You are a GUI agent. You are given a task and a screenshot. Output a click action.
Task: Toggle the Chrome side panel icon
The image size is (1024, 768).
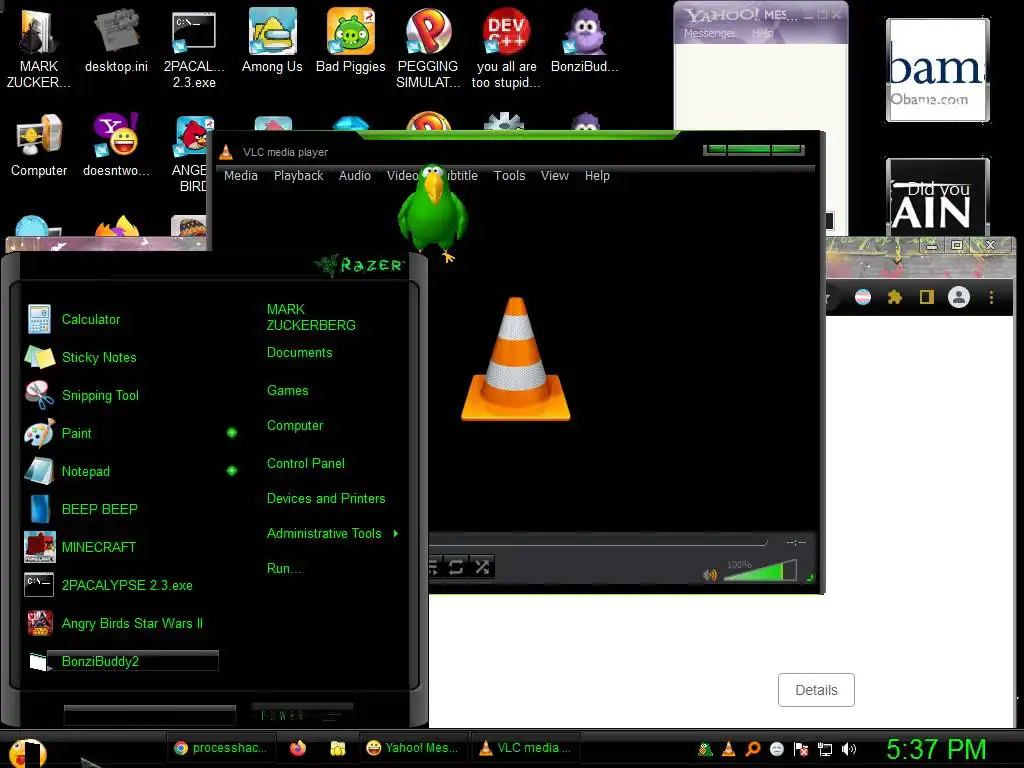[x=926, y=298]
